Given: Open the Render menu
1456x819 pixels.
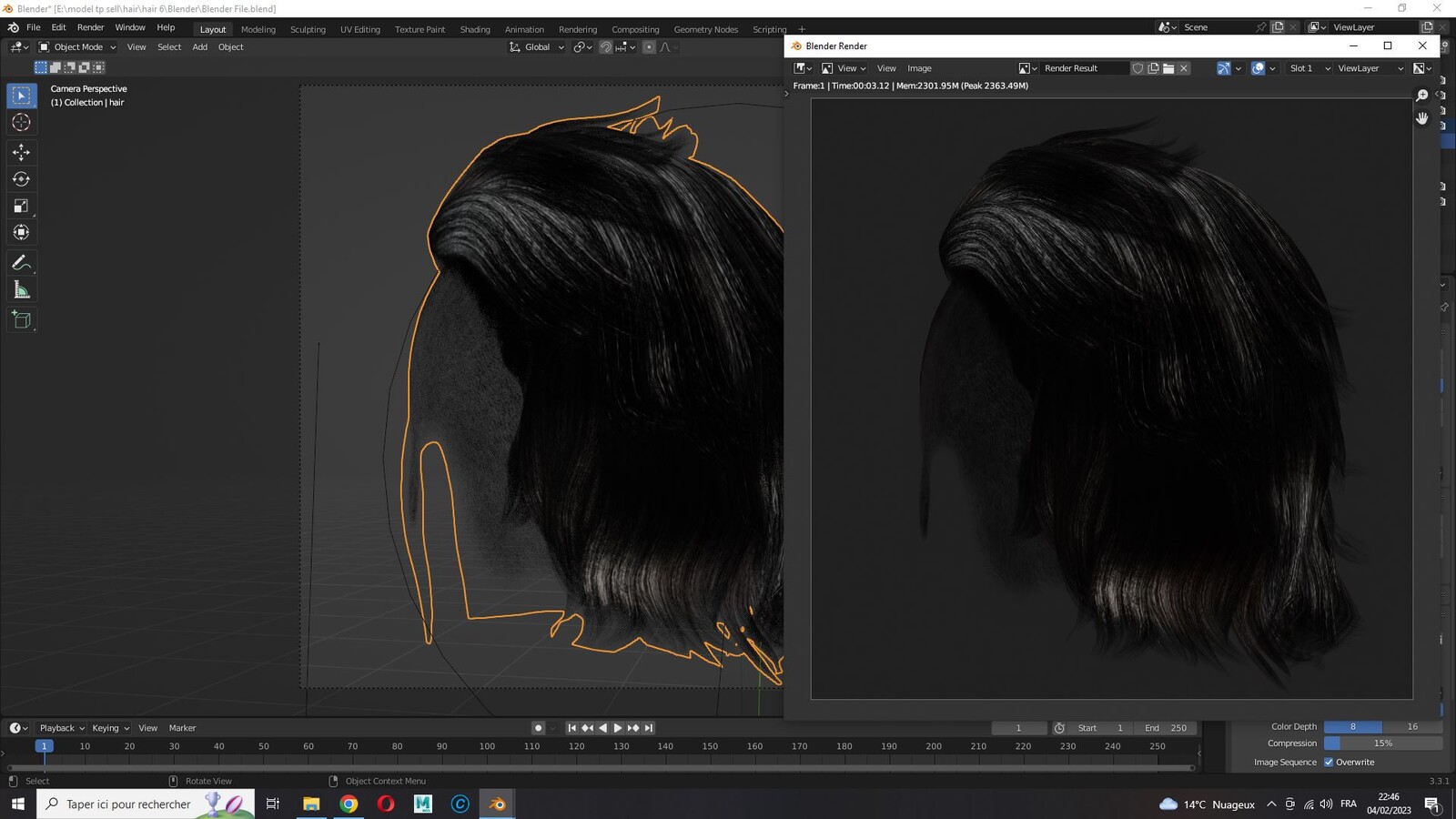Looking at the screenshot, I should click(x=90, y=27).
